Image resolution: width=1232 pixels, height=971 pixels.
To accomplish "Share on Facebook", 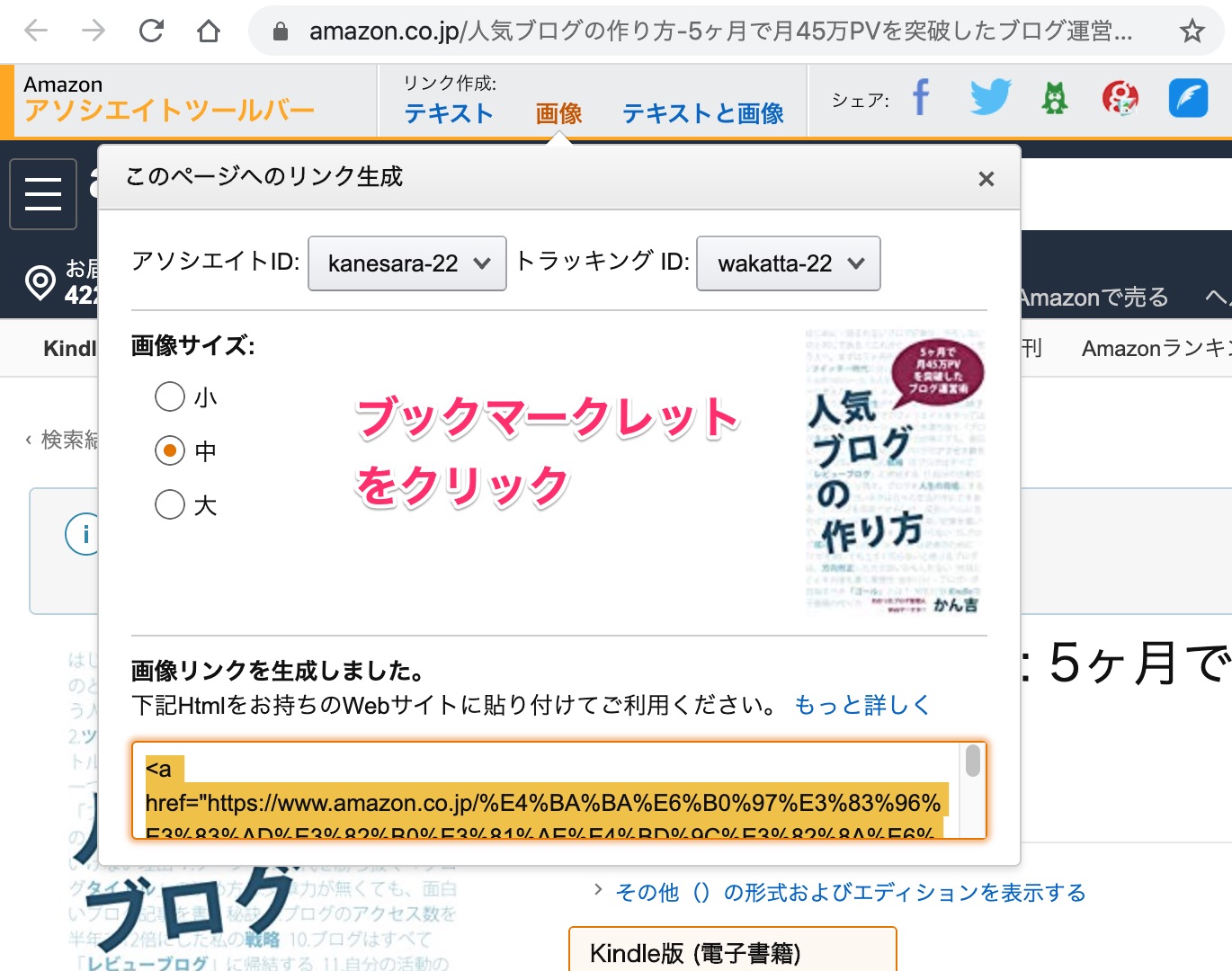I will click(x=921, y=97).
